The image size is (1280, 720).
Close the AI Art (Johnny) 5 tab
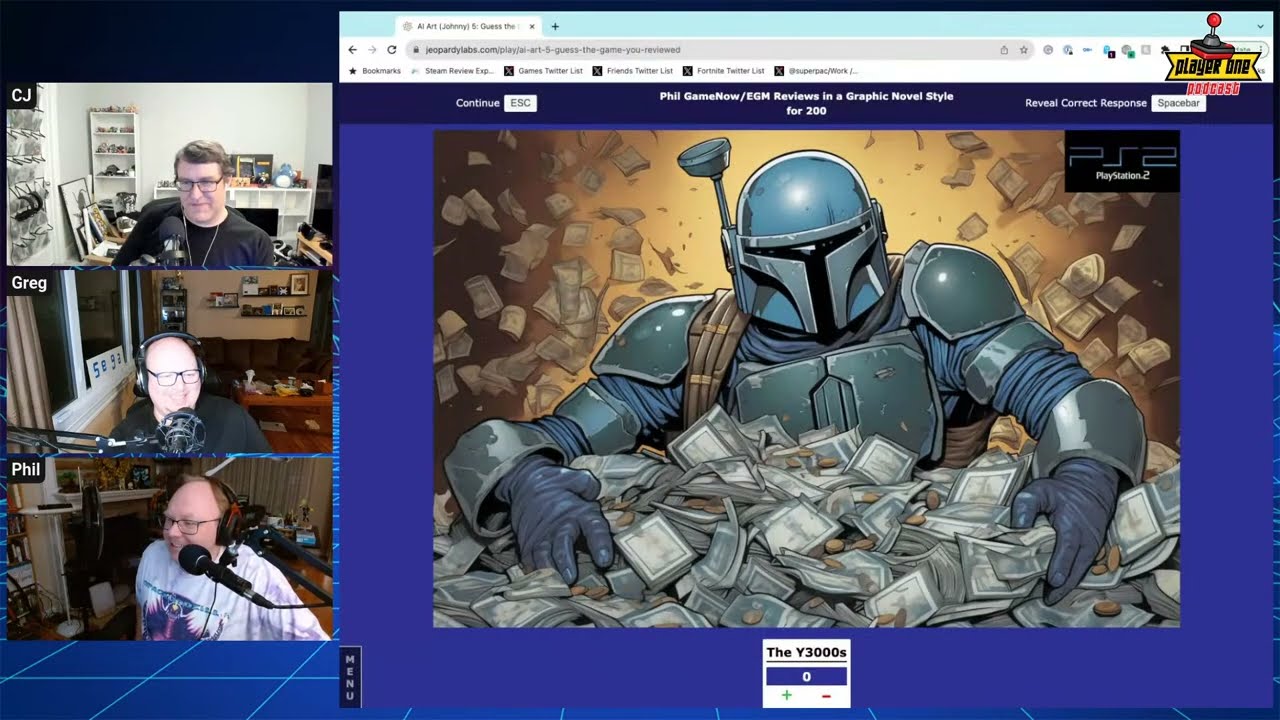click(532, 27)
